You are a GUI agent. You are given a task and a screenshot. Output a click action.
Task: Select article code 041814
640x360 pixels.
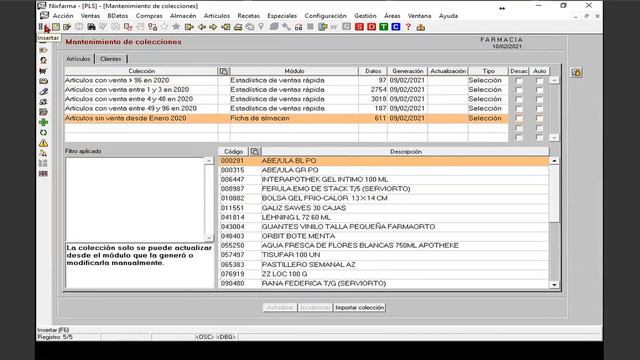[x=232, y=218]
